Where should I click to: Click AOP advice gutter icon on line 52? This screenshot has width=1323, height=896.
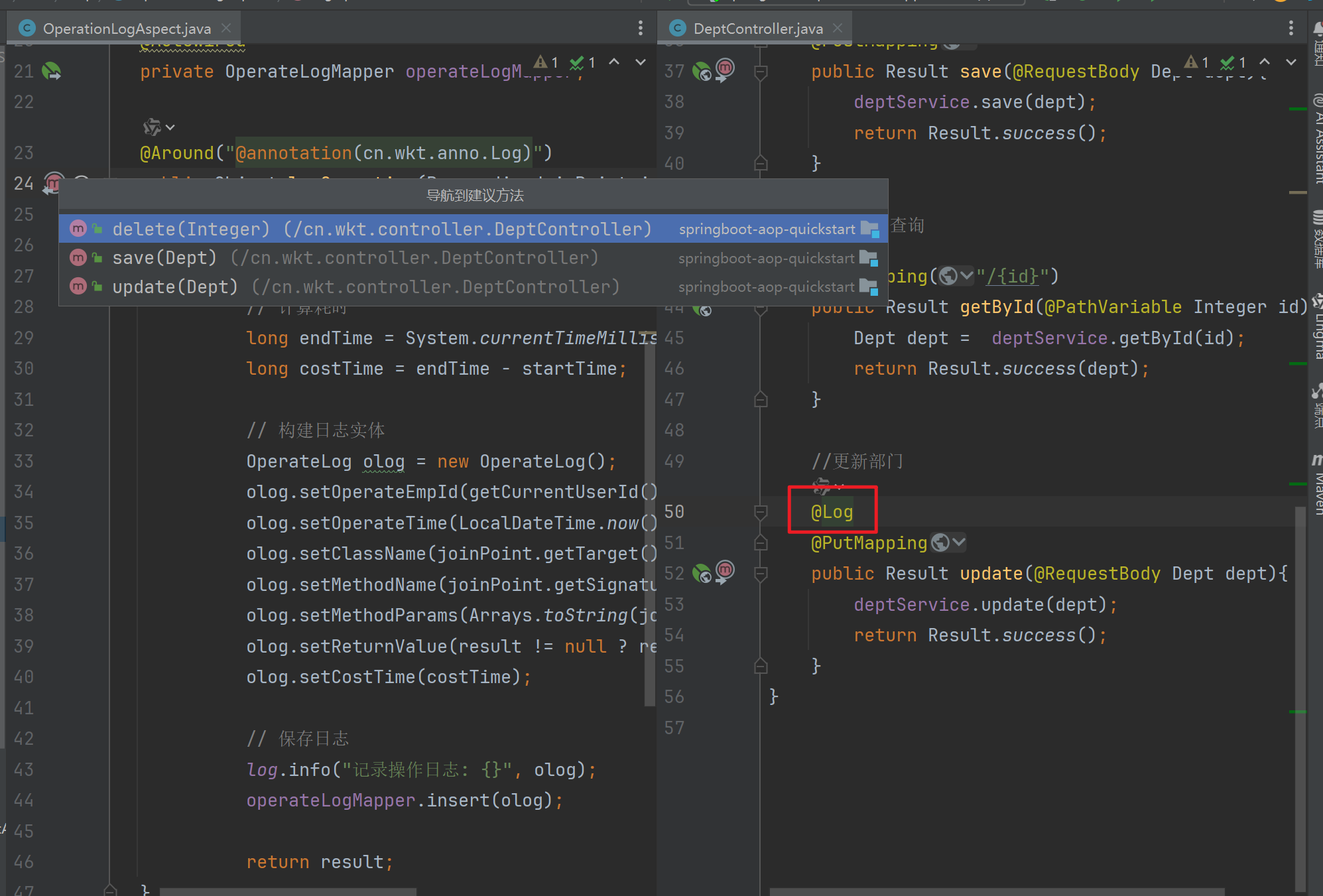[725, 570]
